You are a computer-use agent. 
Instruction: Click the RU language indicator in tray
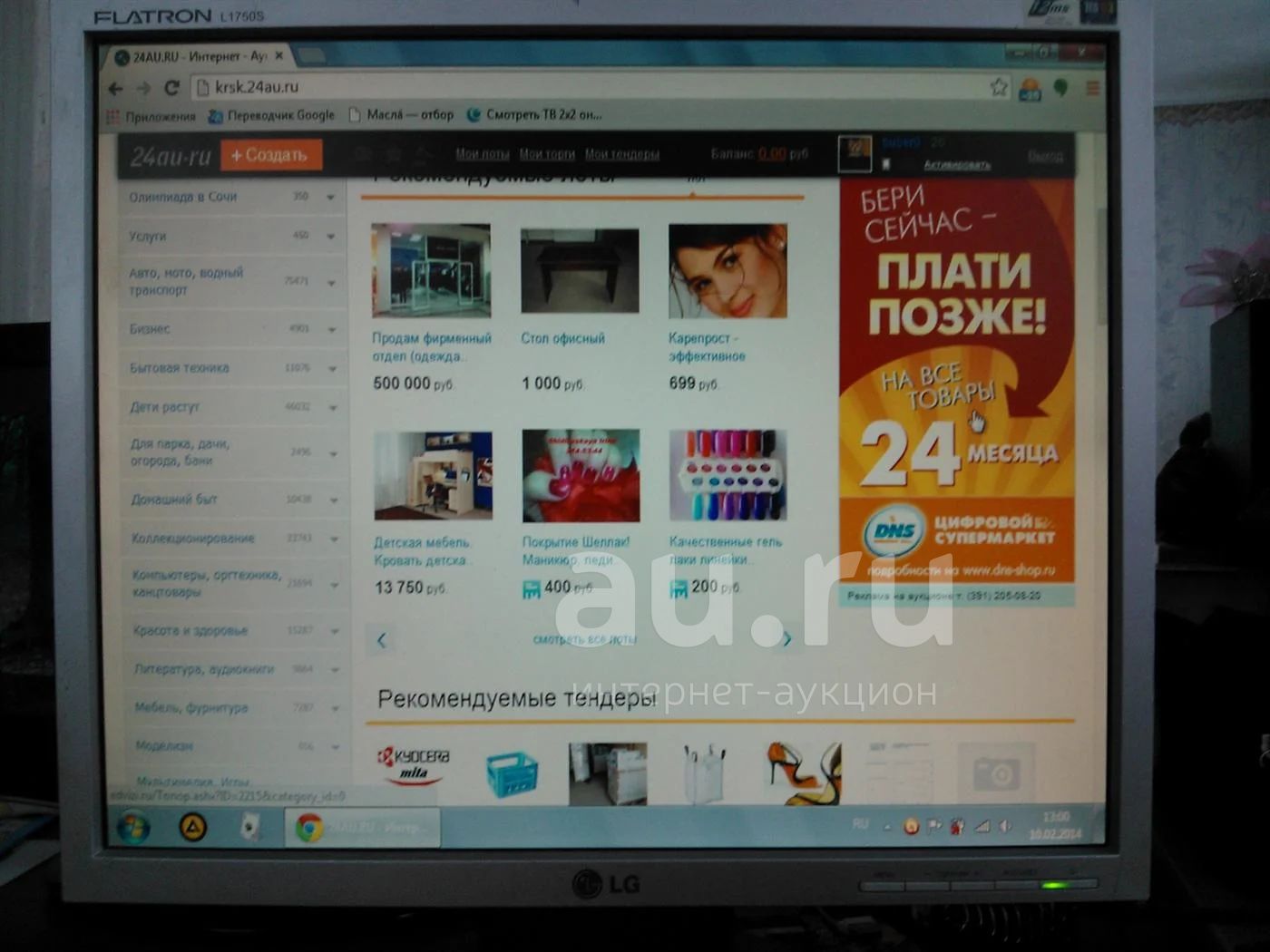[x=860, y=824]
